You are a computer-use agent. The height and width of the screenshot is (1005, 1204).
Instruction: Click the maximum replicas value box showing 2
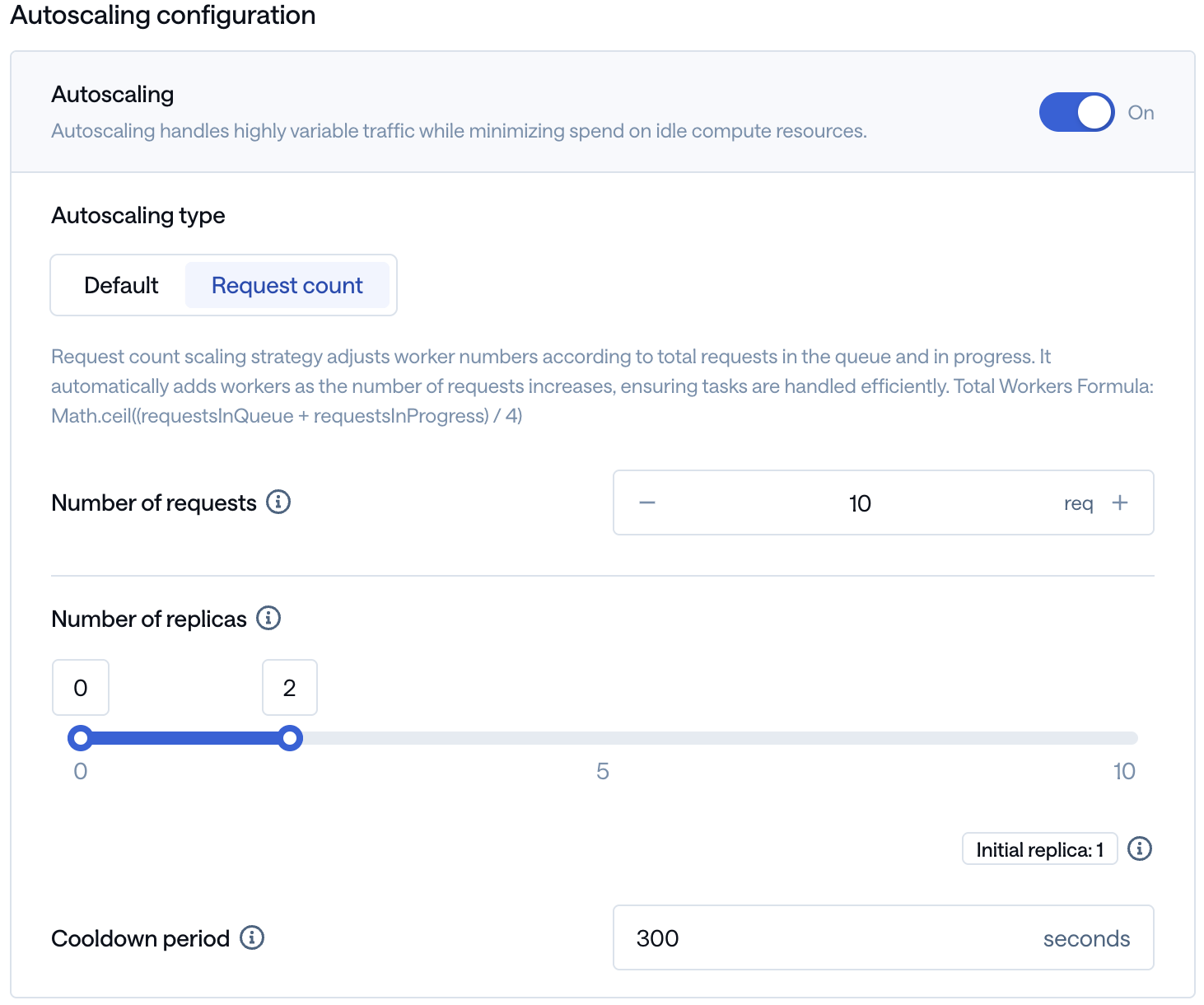coord(289,688)
